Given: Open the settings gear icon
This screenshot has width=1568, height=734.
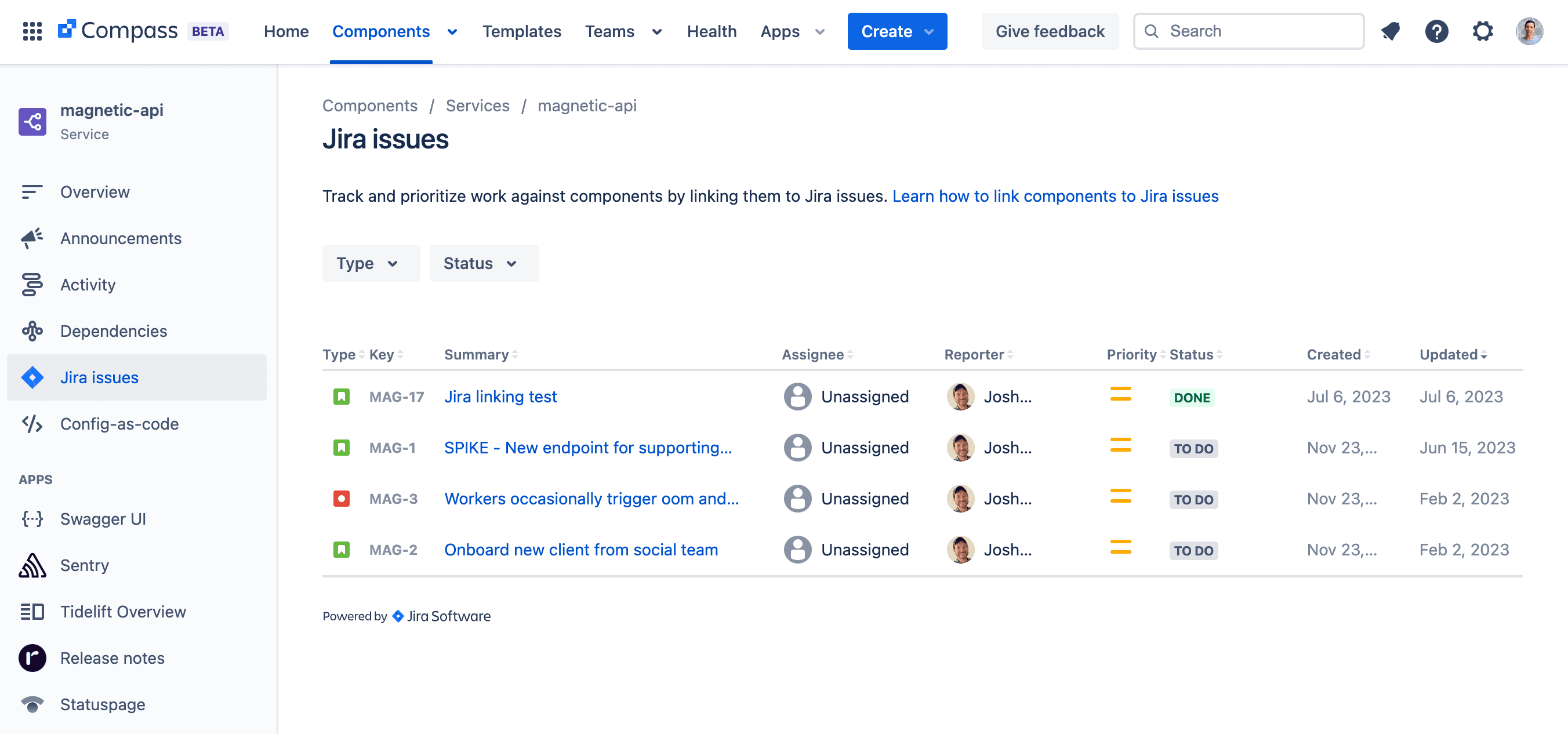Looking at the screenshot, I should click(x=1482, y=31).
